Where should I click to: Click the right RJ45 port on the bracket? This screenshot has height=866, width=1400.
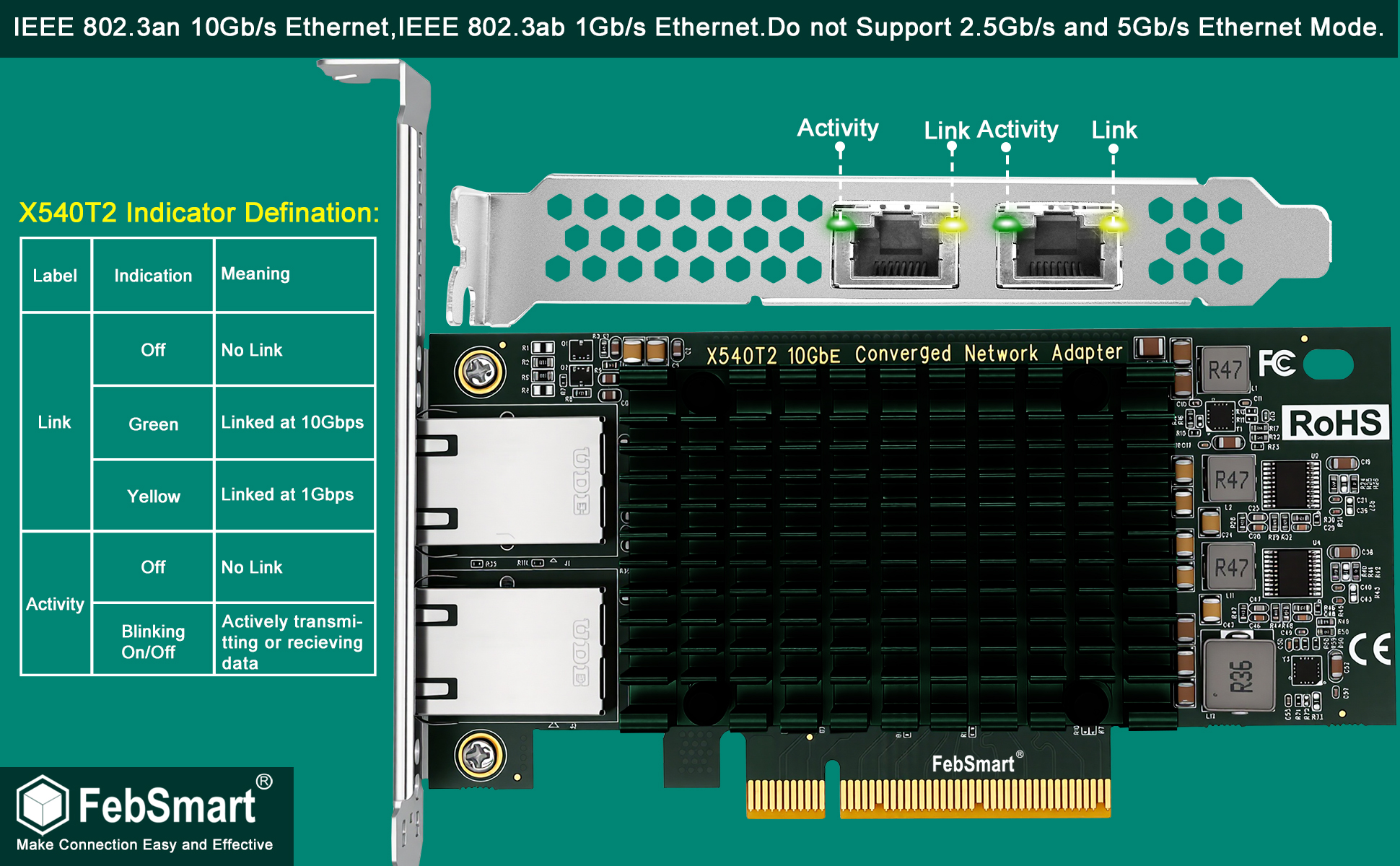(1059, 246)
